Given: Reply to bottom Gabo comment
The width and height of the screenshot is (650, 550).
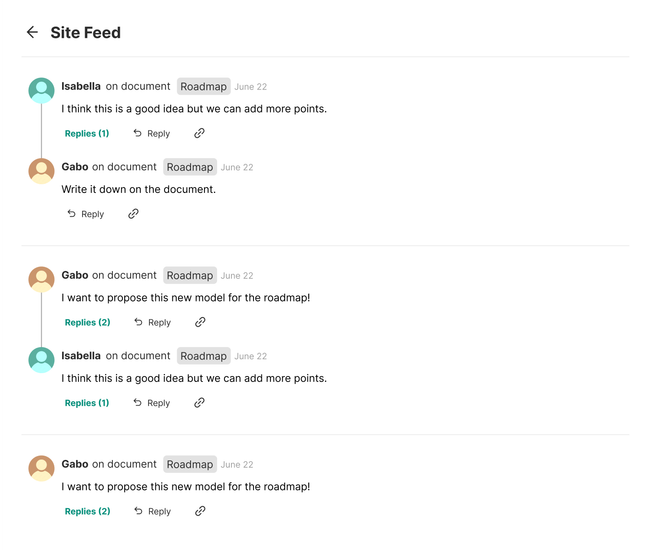Looking at the screenshot, I should pyautogui.click(x=152, y=511).
